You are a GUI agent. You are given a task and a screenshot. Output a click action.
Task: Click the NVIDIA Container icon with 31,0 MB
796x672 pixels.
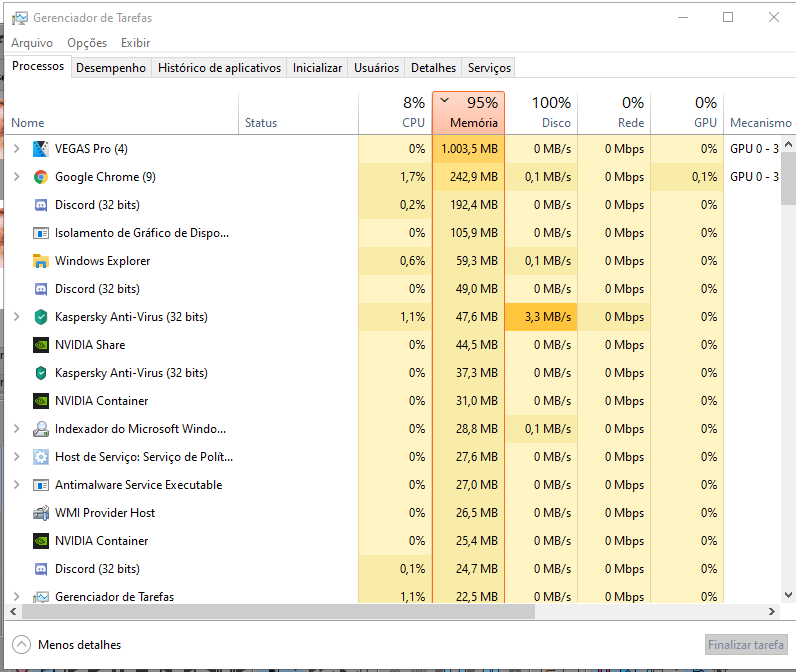click(x=41, y=401)
